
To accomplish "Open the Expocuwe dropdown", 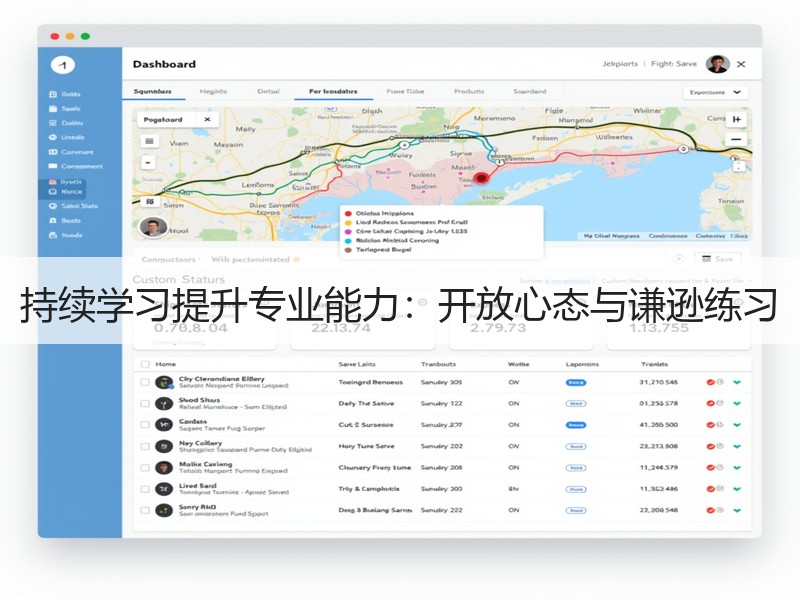I will pos(715,92).
